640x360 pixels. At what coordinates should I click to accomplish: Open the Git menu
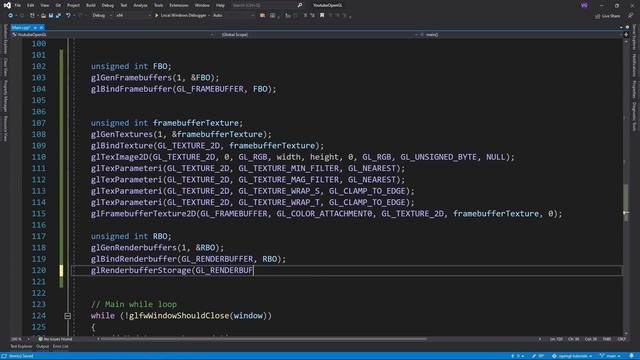click(58, 5)
